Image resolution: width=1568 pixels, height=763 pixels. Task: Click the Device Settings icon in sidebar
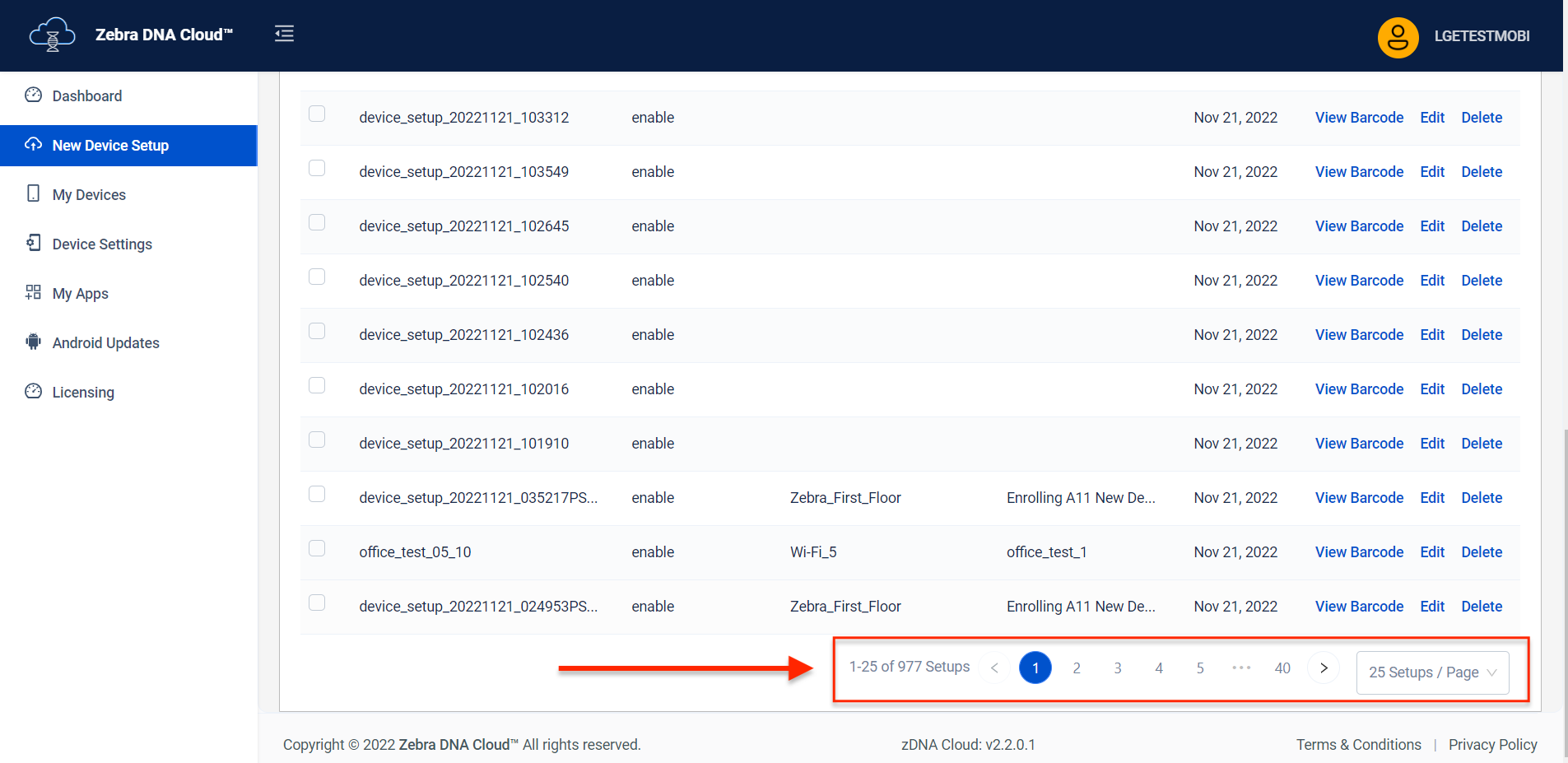(x=33, y=243)
